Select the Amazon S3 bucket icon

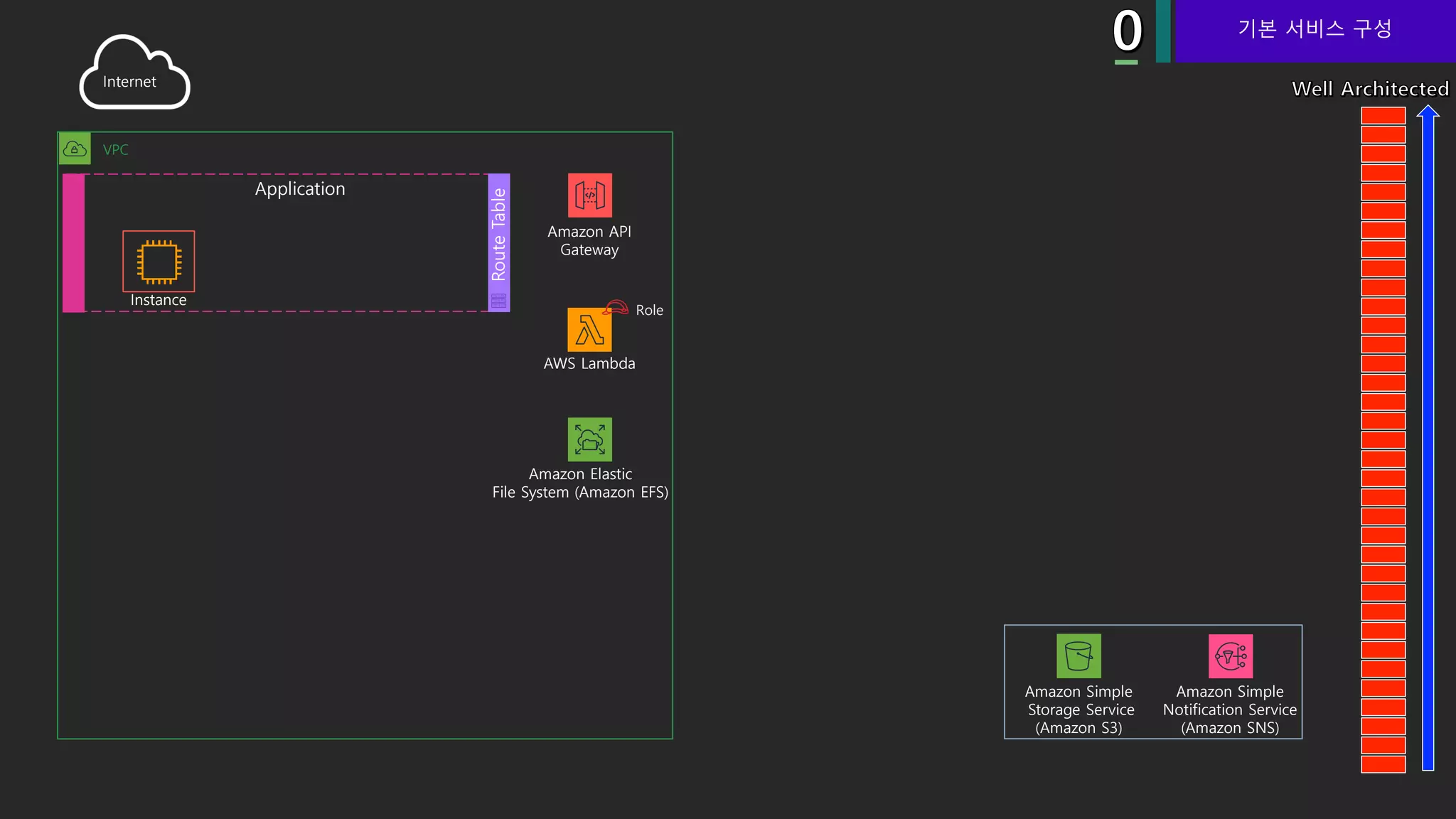(x=1078, y=655)
